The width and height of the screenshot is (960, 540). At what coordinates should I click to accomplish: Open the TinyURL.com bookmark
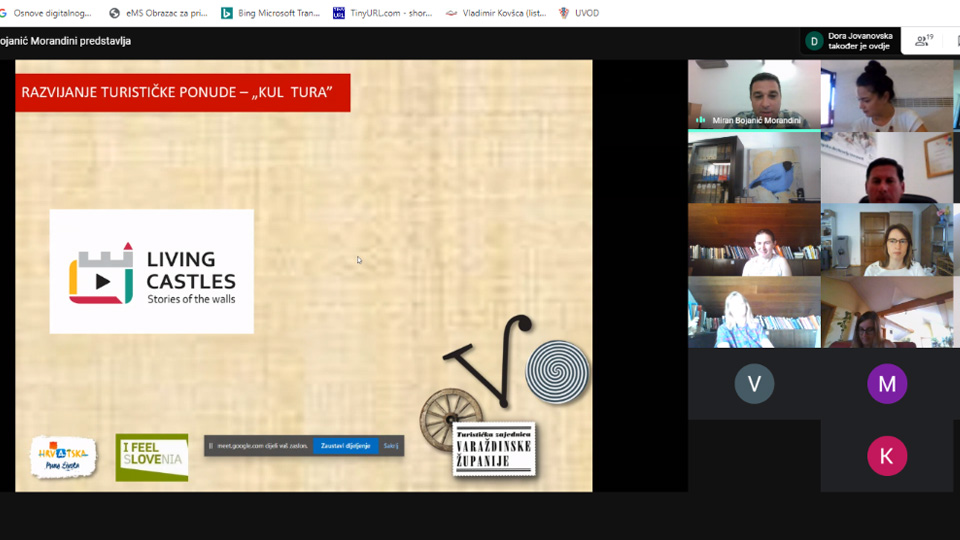point(383,13)
